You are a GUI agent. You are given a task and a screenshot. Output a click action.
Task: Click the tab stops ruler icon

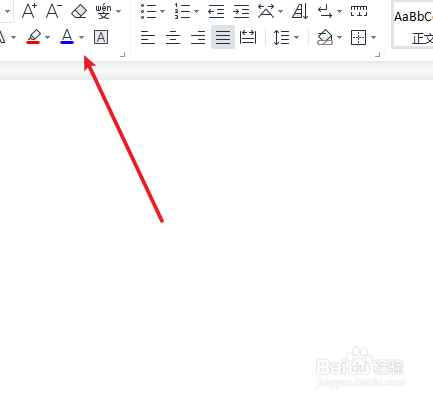click(359, 11)
